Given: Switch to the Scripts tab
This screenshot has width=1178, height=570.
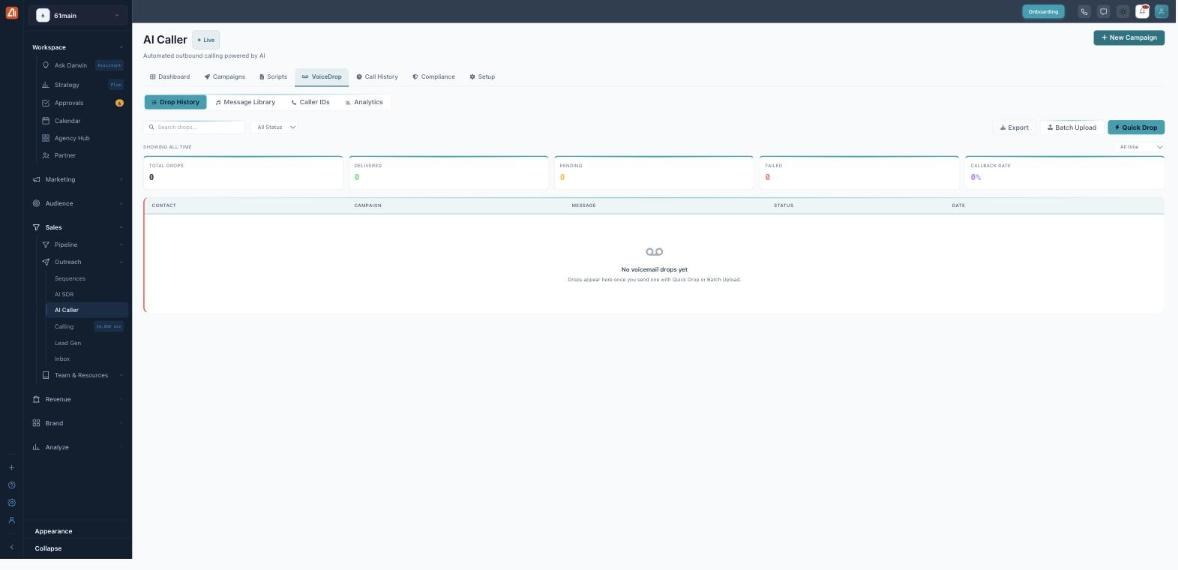Looking at the screenshot, I should (273, 77).
